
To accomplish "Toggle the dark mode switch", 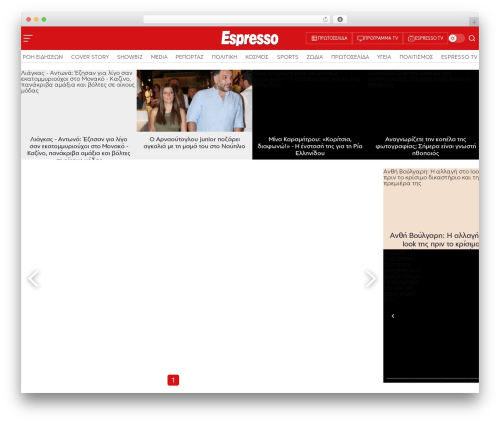I will pos(456,38).
